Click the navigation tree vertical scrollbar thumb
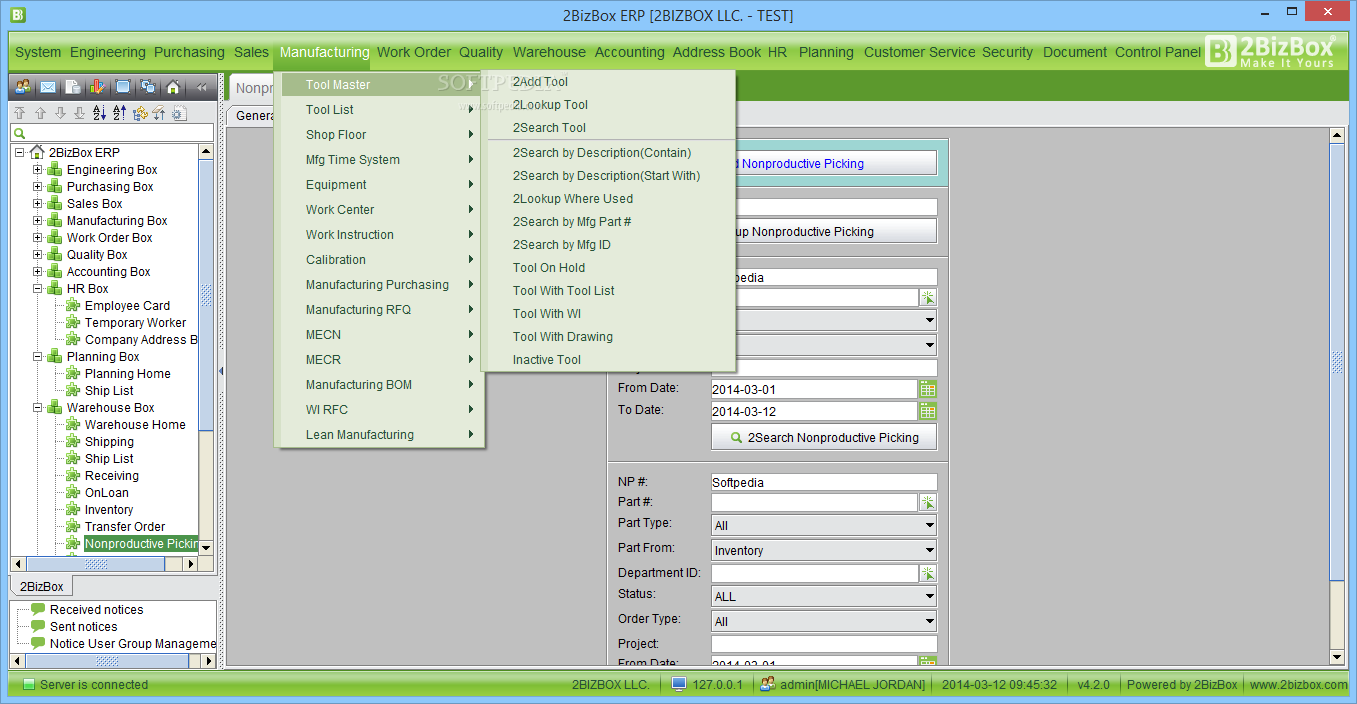The width and height of the screenshot is (1357, 704). [206, 295]
